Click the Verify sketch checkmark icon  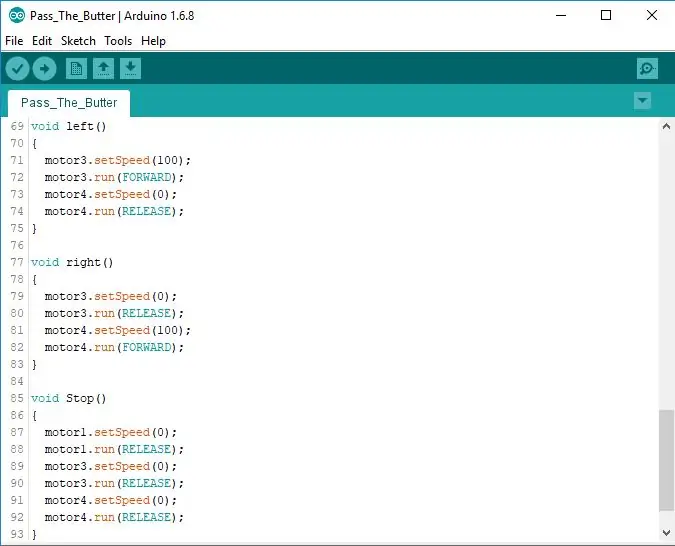pos(17,68)
